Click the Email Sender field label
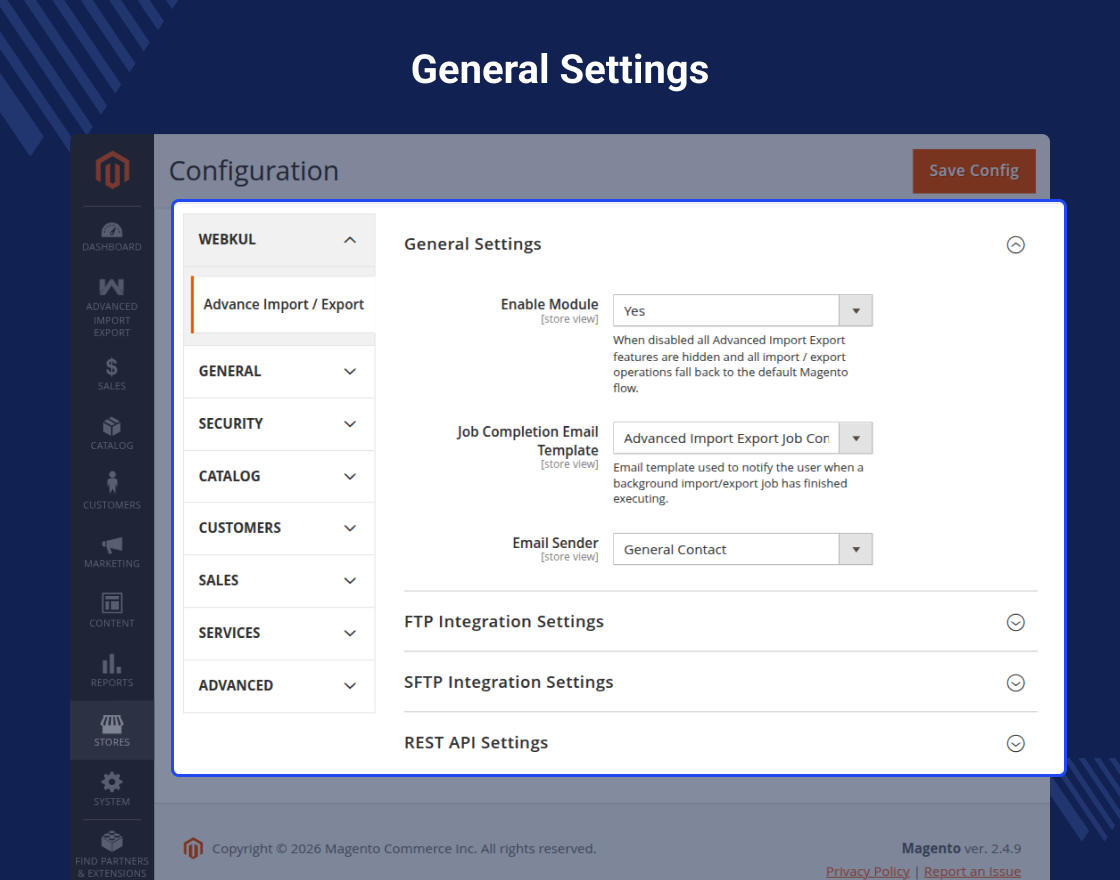 tap(555, 543)
